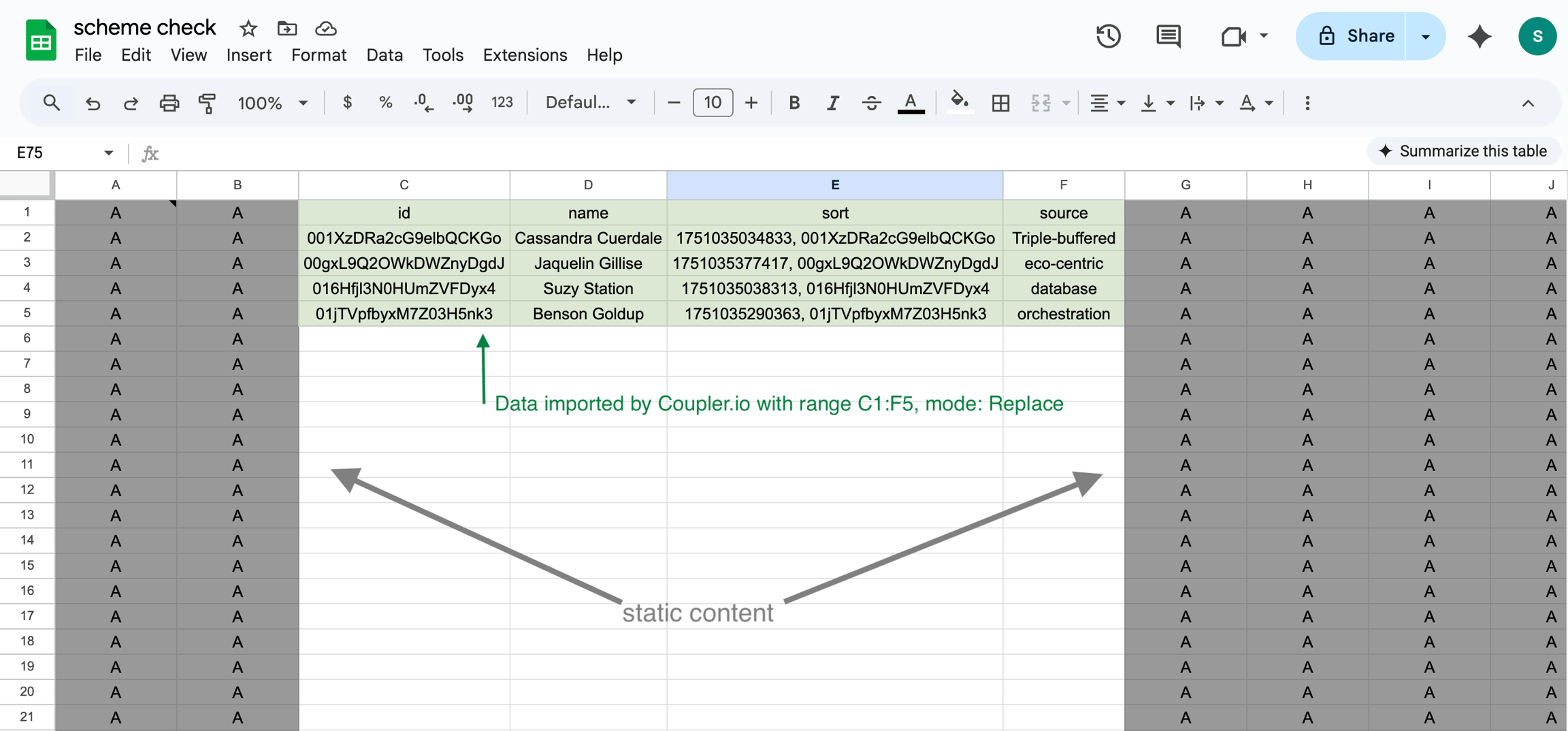The image size is (1568, 731).
Task: Open text wrapping dropdown
Action: tap(1206, 103)
